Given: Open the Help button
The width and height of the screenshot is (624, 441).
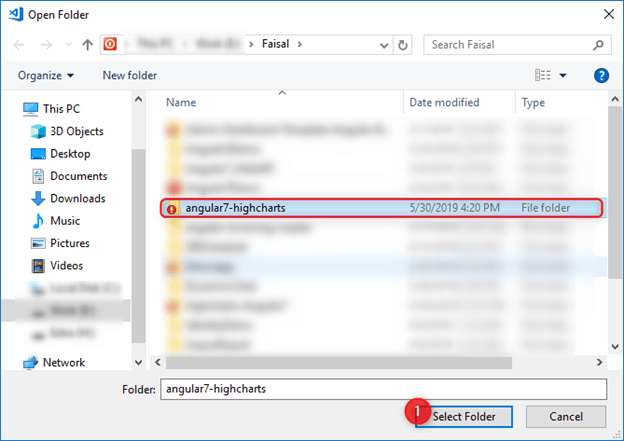Looking at the screenshot, I should pos(601,75).
